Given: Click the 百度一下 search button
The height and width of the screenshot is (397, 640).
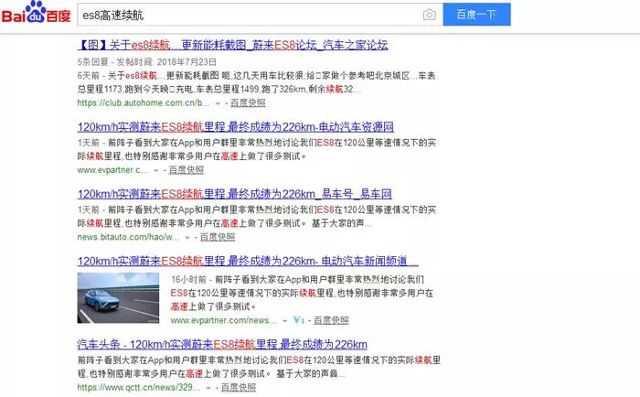Looking at the screenshot, I should pos(476,14).
